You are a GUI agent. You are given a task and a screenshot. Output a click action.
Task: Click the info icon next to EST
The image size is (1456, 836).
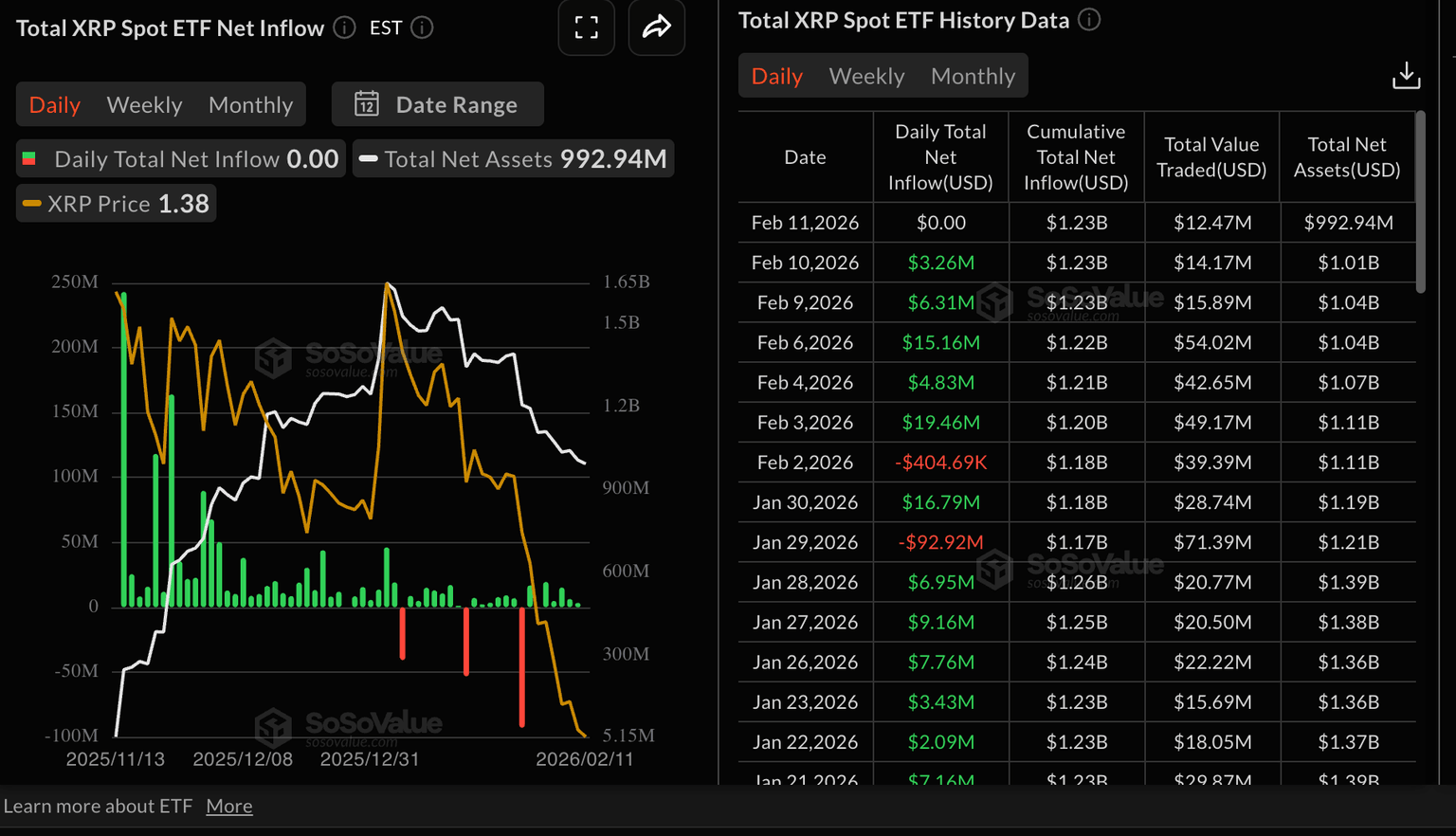[423, 27]
